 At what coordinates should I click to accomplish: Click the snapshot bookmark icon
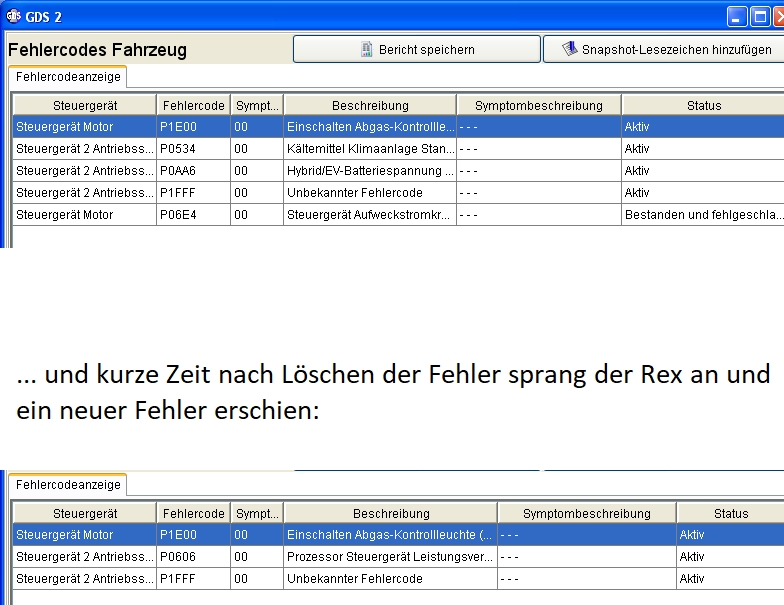569,49
